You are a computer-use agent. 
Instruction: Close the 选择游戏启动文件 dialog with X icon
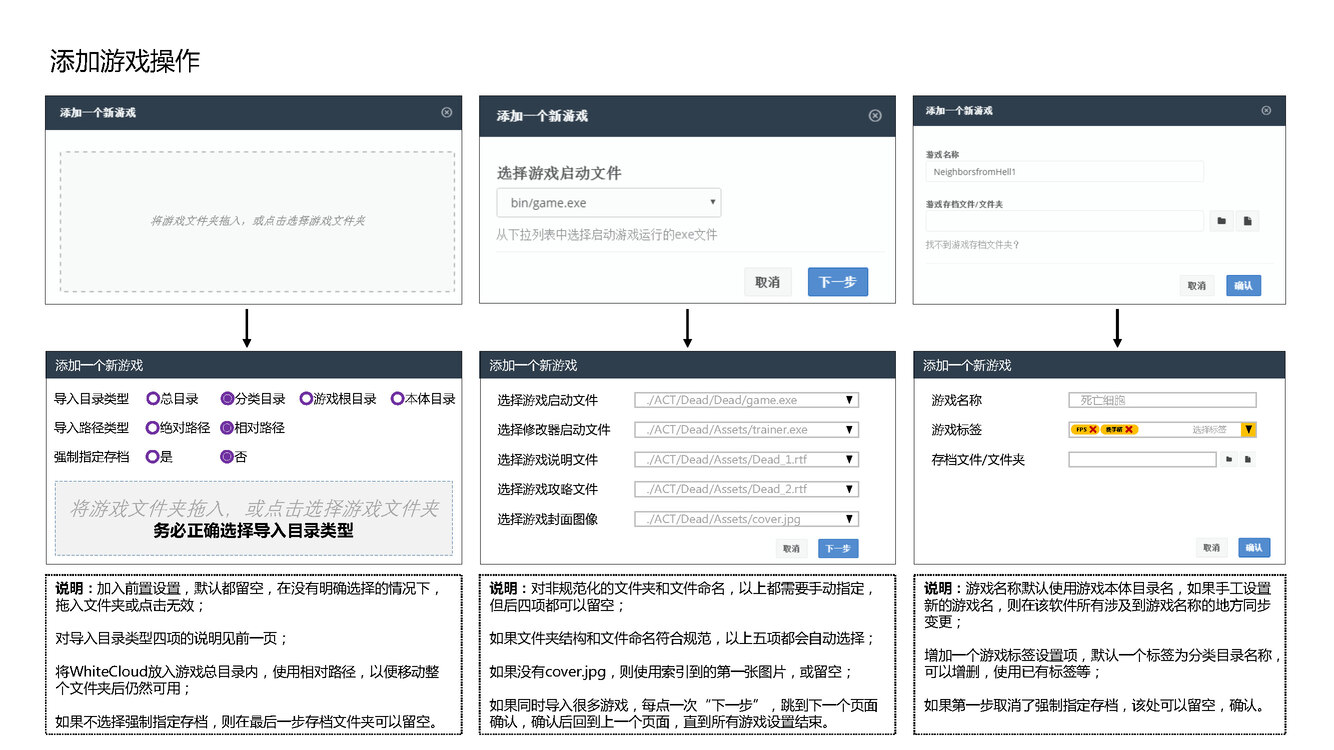coord(875,116)
